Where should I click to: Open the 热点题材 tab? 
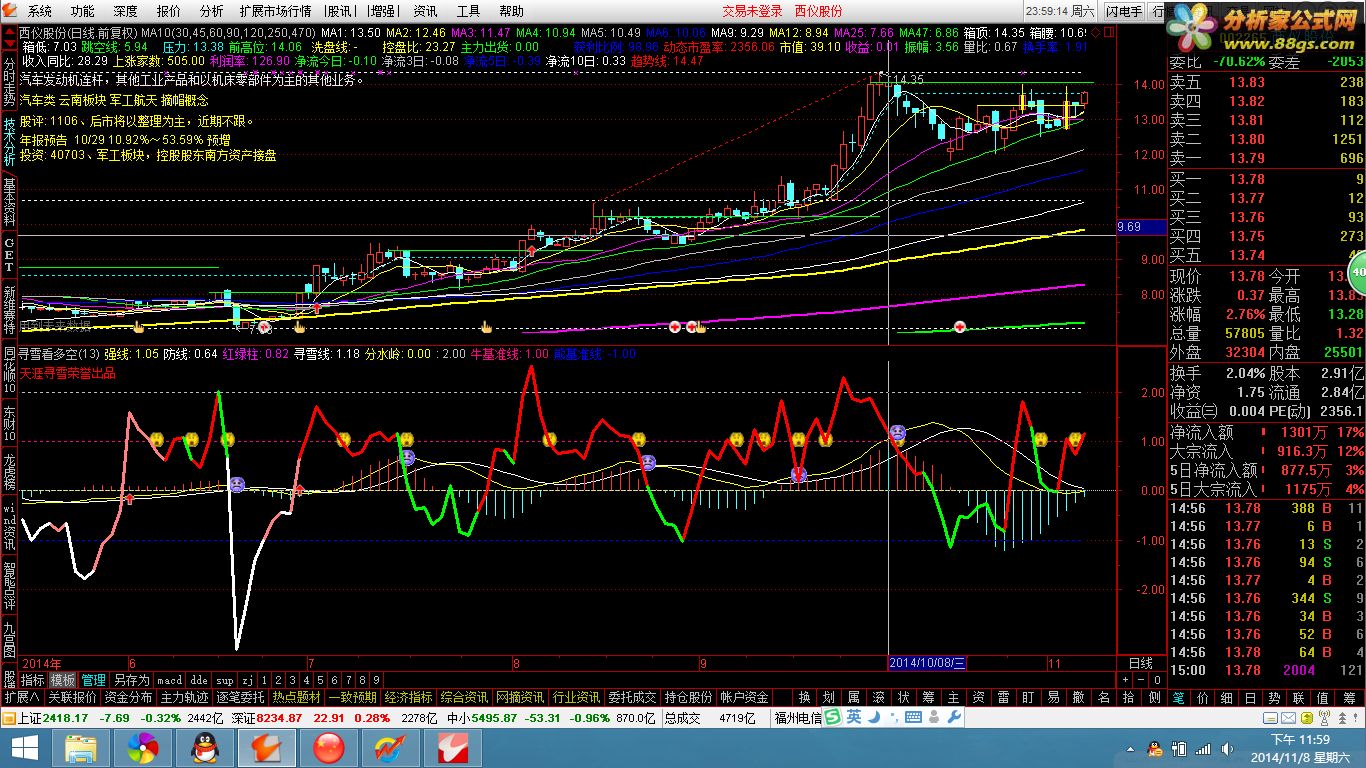tap(296, 697)
